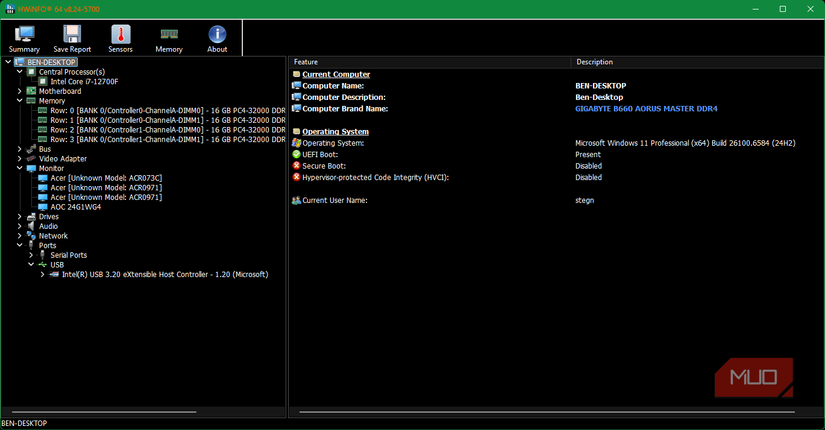This screenshot has height=430, width=825.
Task: Click the Windows 11 Professional build text
Action: click(x=685, y=143)
